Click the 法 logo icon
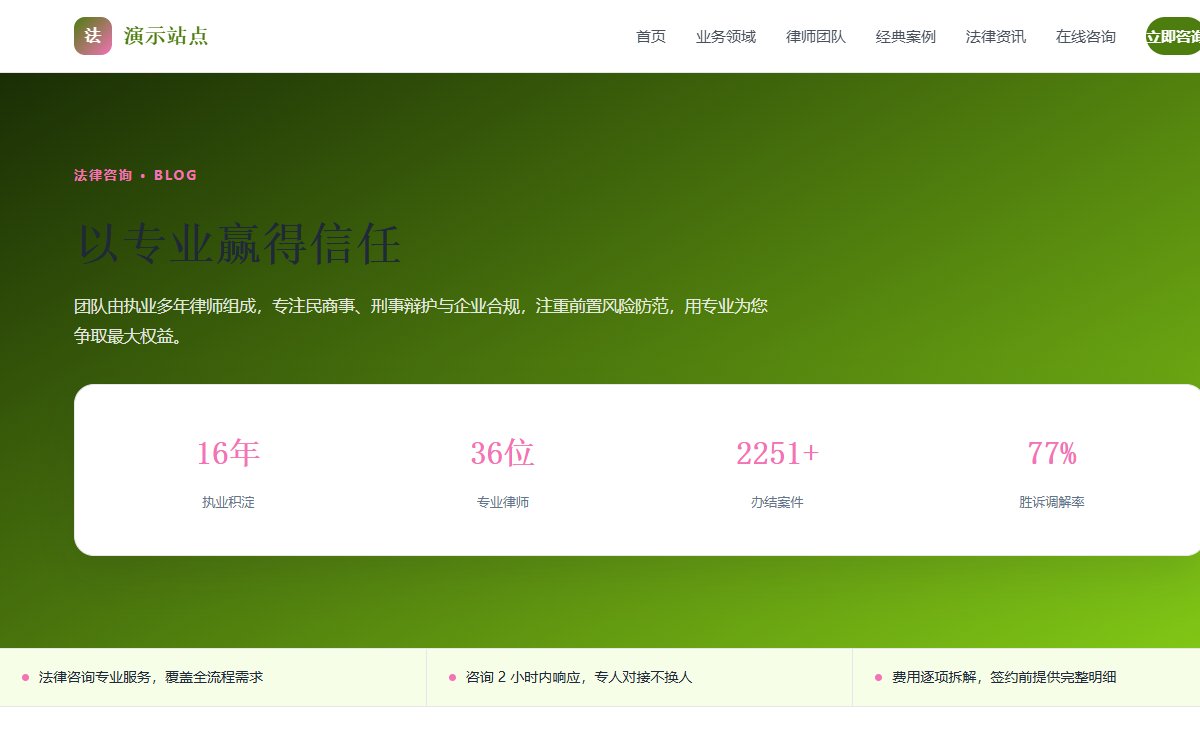Viewport: 1200px width, 750px height. 93,36
